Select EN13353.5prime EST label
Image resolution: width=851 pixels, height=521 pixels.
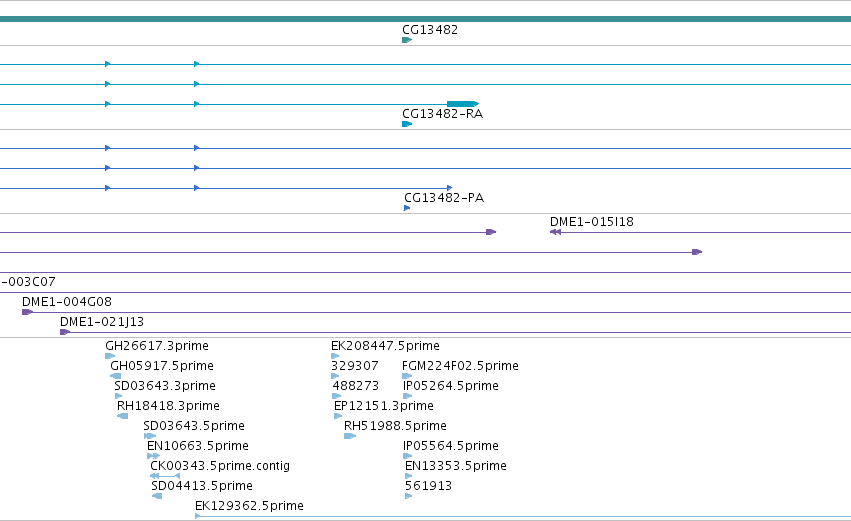pos(455,466)
